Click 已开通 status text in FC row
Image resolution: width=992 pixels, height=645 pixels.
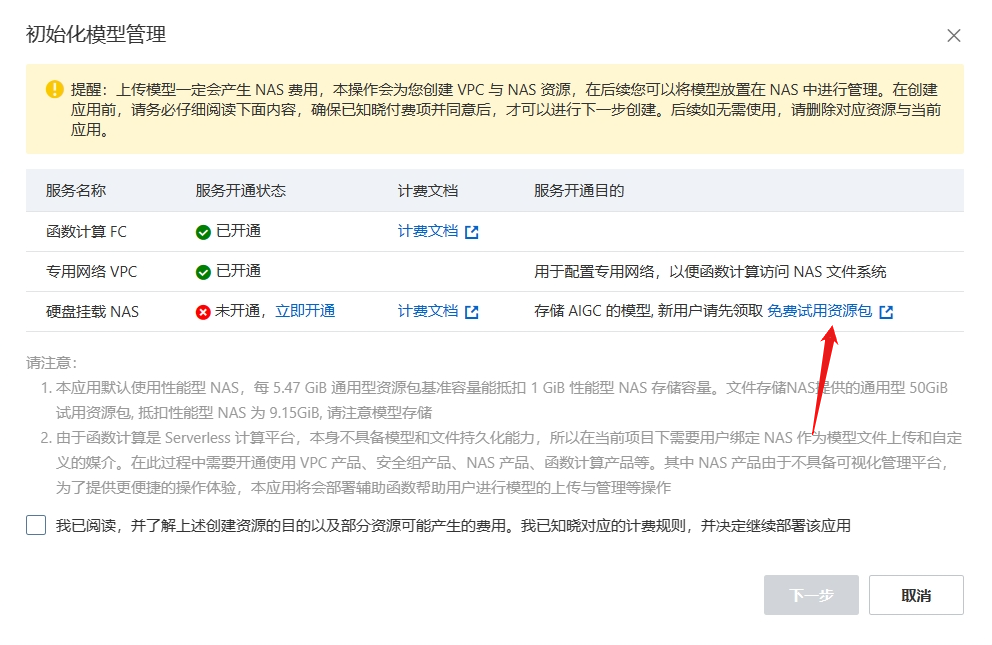tap(239, 231)
